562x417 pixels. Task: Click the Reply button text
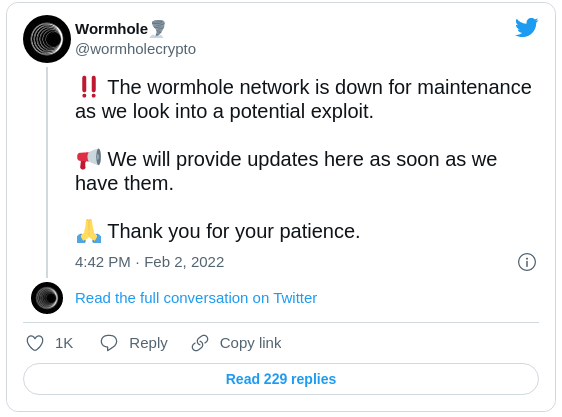click(148, 343)
